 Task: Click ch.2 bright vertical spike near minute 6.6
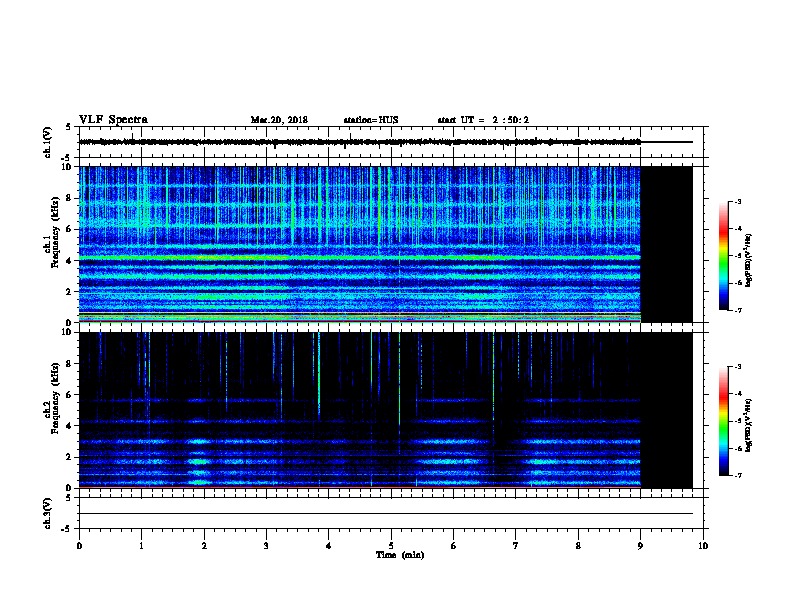pyautogui.click(x=493, y=376)
